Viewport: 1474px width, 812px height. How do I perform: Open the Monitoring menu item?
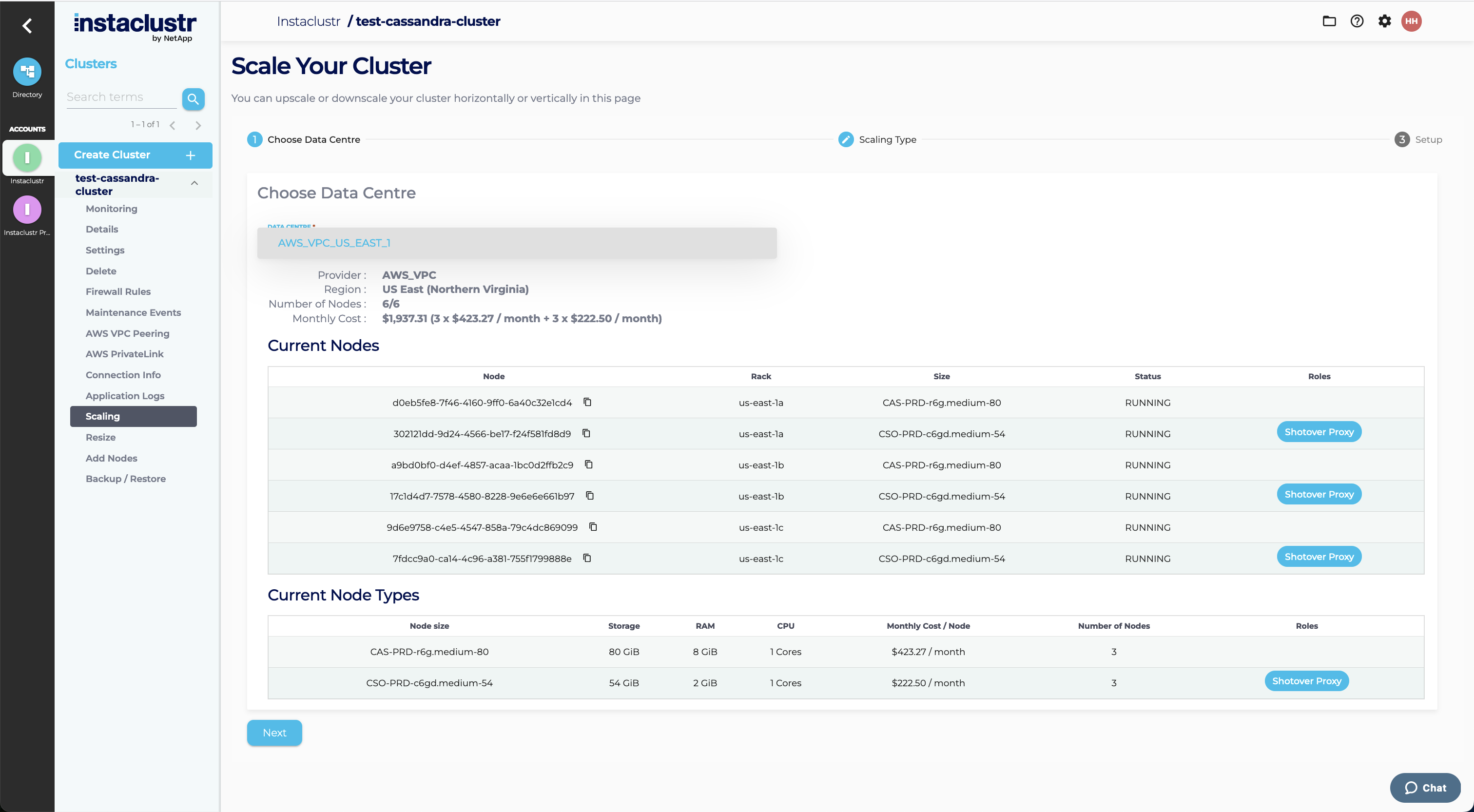(x=112, y=209)
